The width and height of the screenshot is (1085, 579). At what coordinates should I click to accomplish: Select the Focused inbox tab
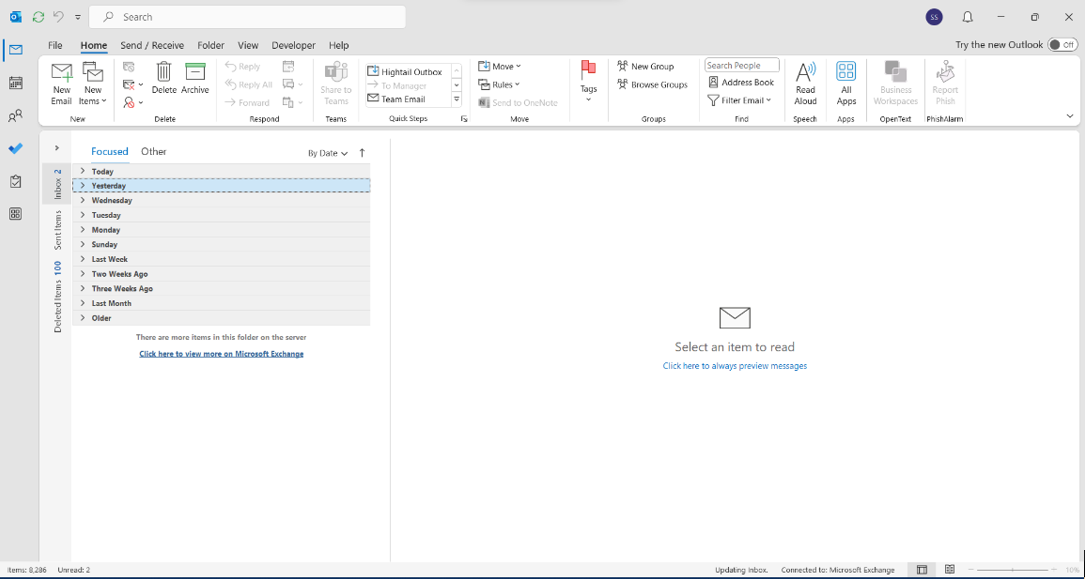(110, 151)
